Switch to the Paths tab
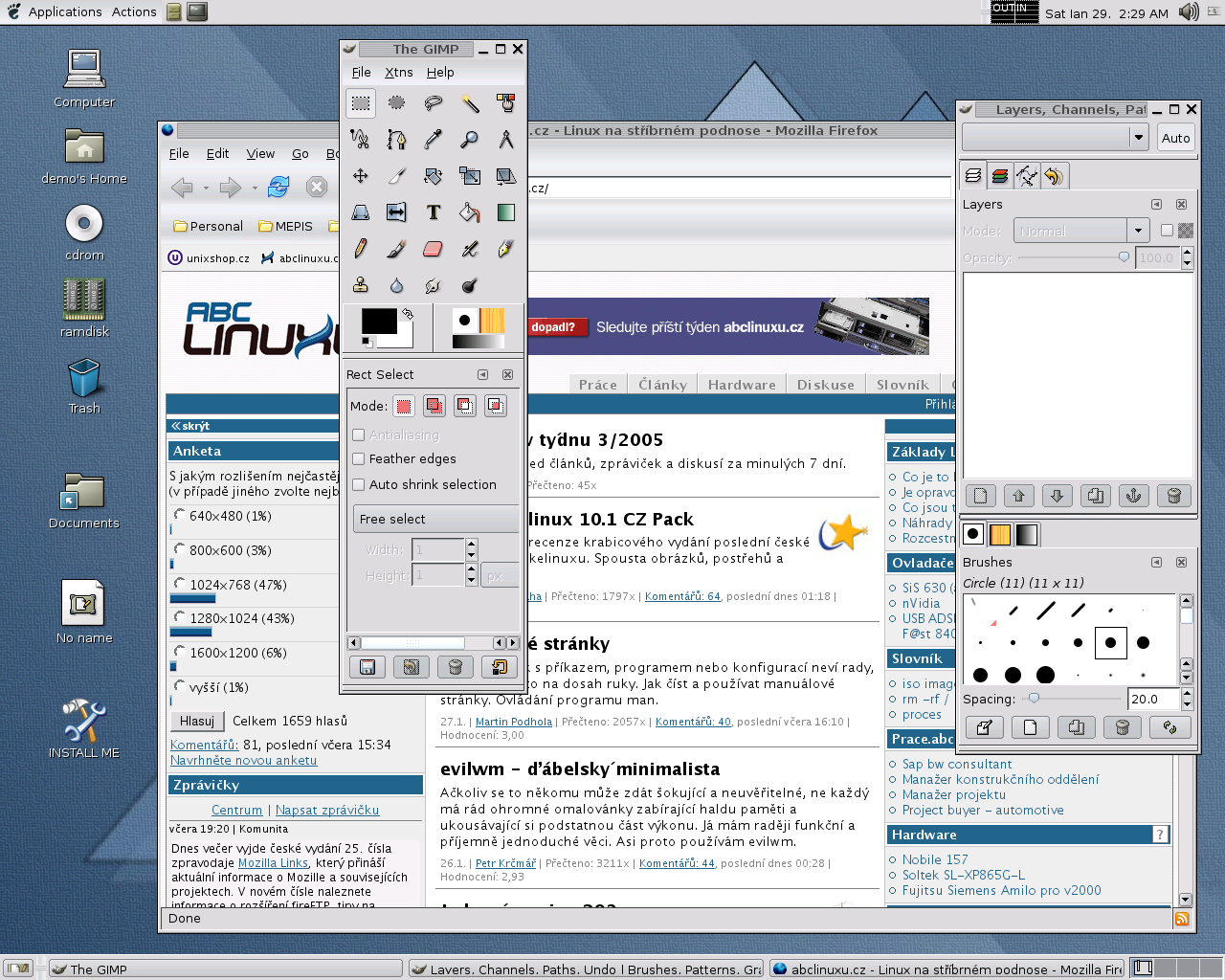 pyautogui.click(x=1027, y=176)
